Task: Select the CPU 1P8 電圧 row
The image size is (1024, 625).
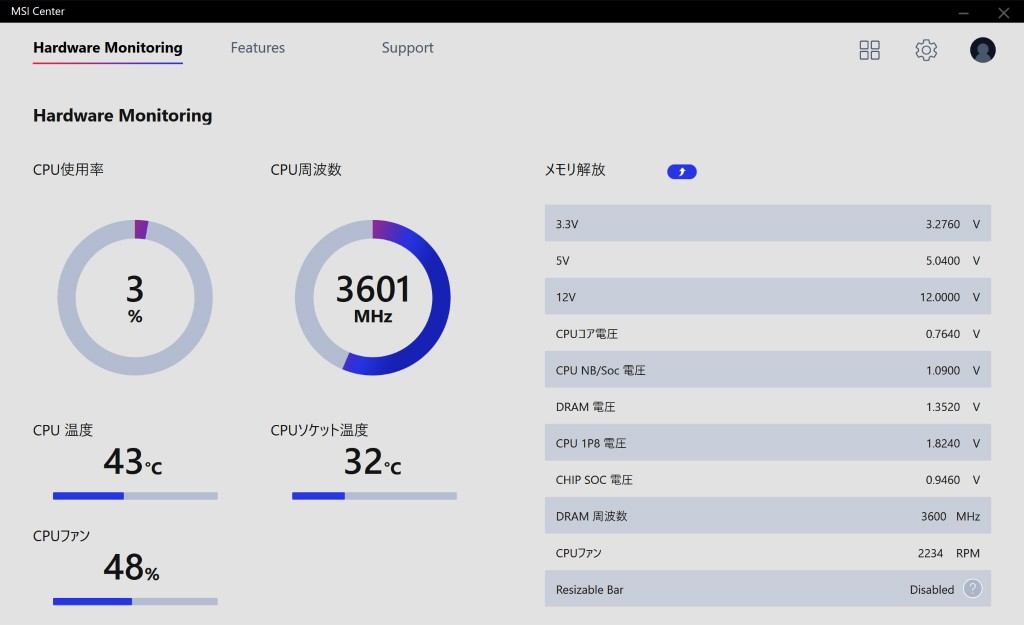Action: 767,443
